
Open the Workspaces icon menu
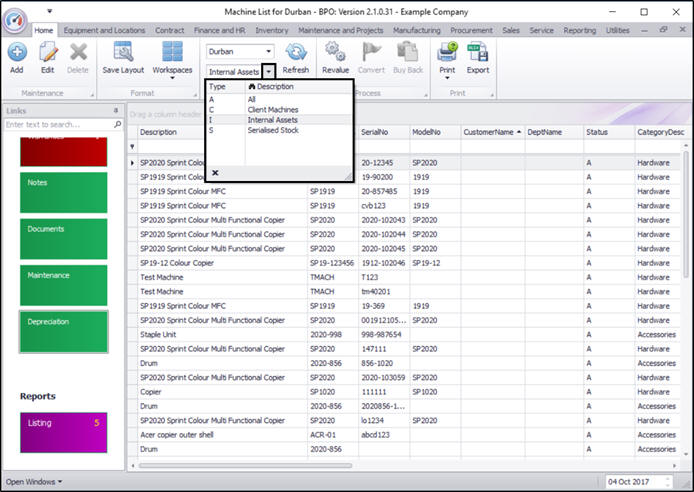click(172, 53)
